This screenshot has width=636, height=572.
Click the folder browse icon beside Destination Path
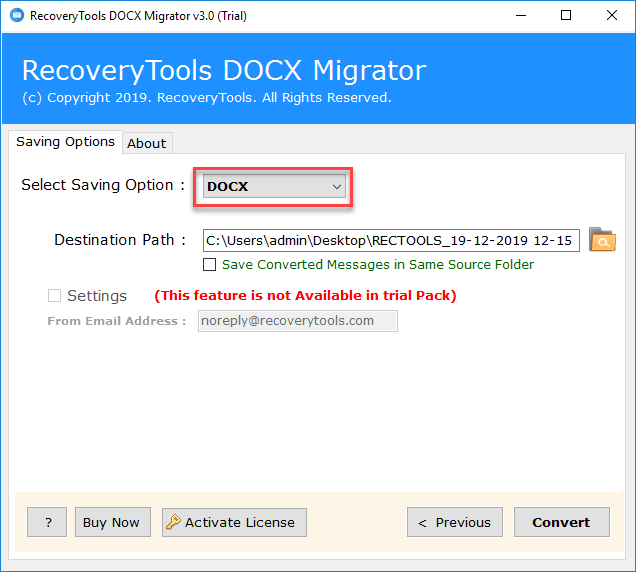pyautogui.click(x=602, y=240)
